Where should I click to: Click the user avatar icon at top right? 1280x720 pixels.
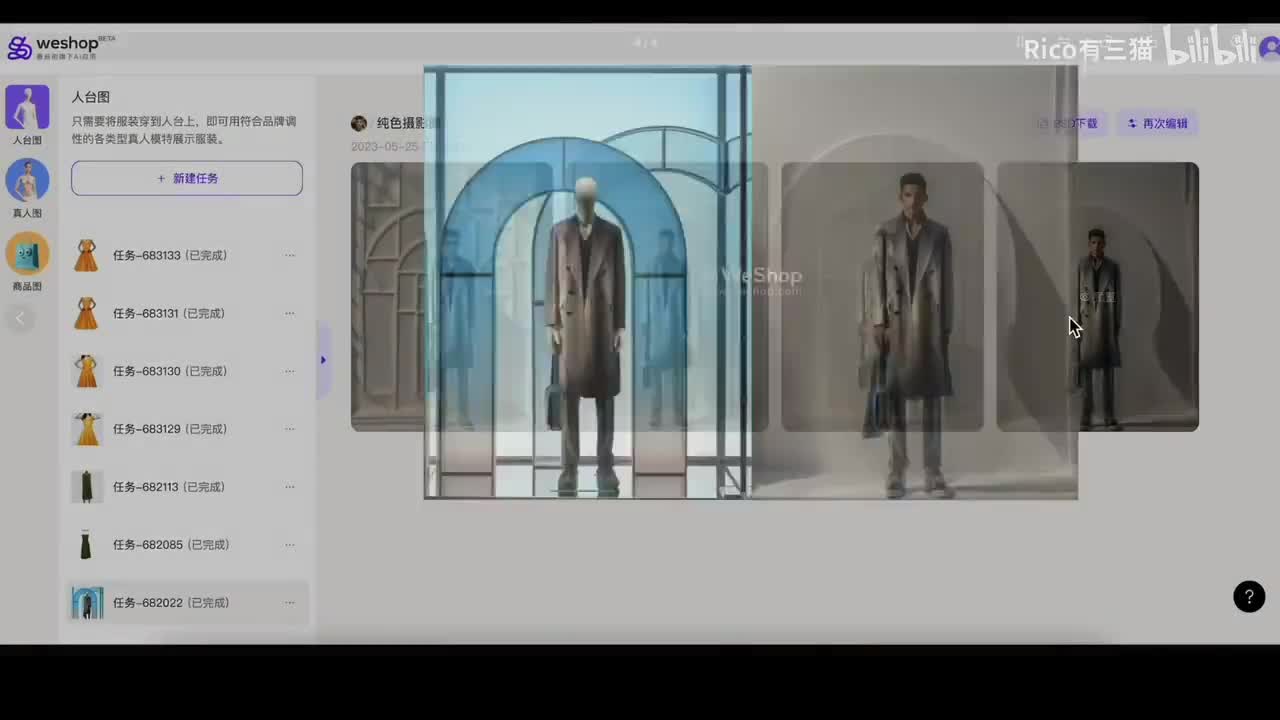click(1270, 48)
